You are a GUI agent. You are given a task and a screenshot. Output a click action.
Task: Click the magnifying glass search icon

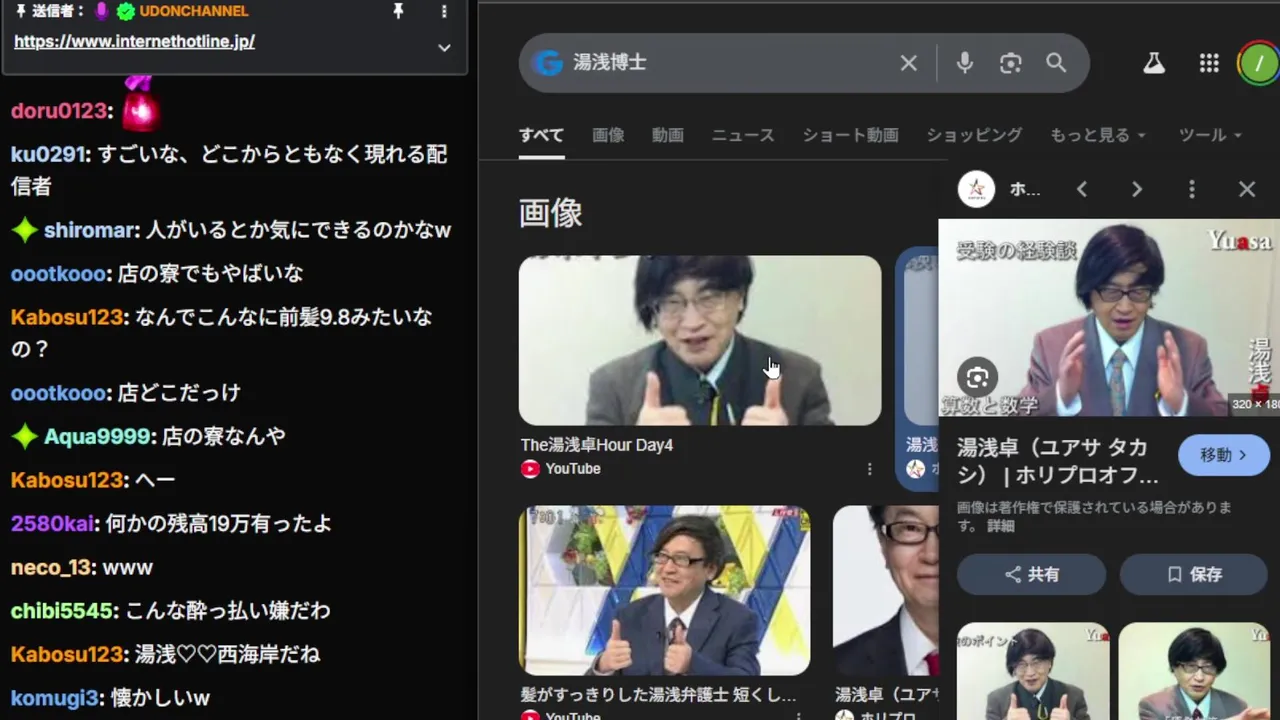(1056, 63)
